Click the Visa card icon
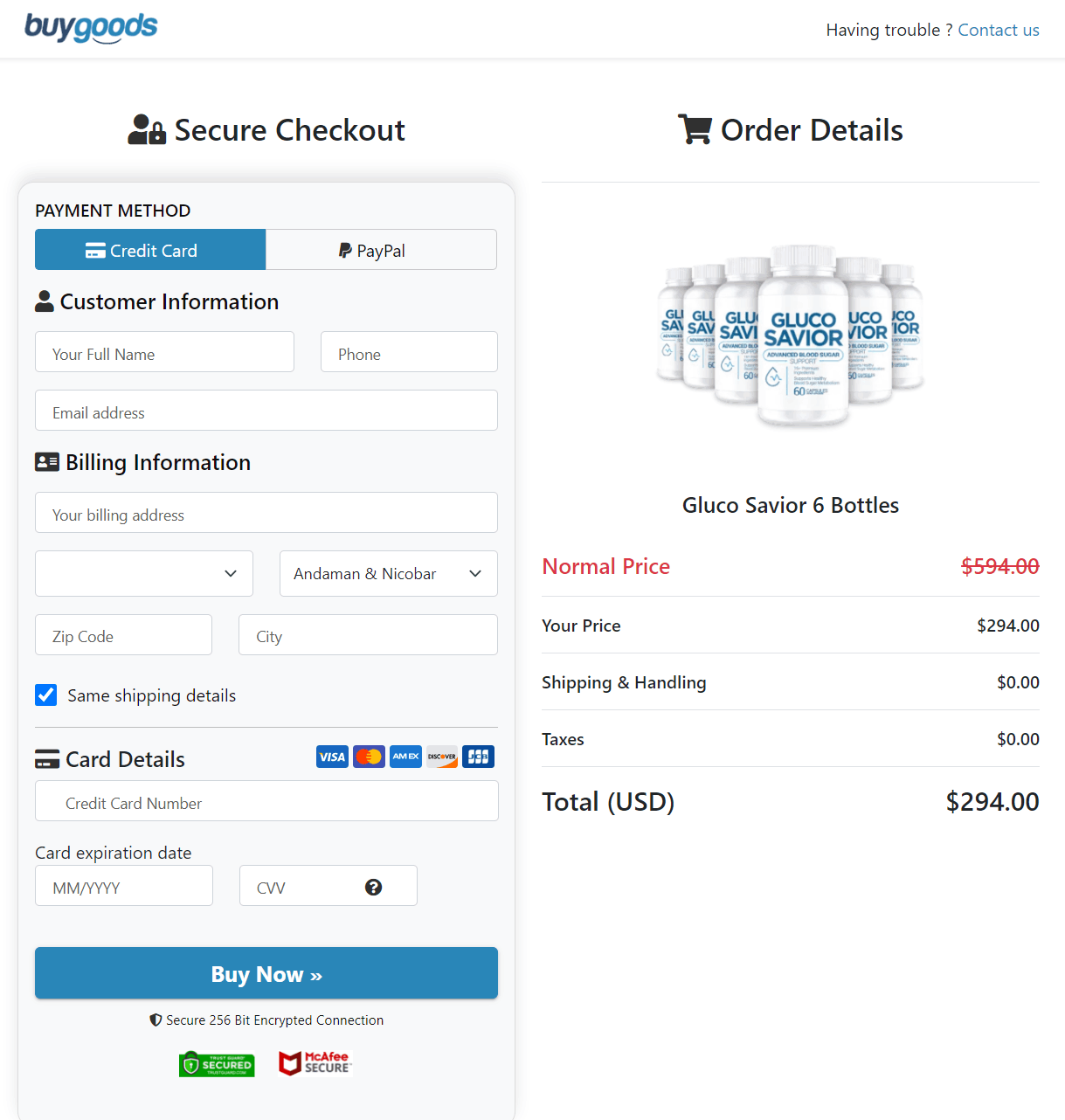The height and width of the screenshot is (1120, 1065). click(332, 757)
